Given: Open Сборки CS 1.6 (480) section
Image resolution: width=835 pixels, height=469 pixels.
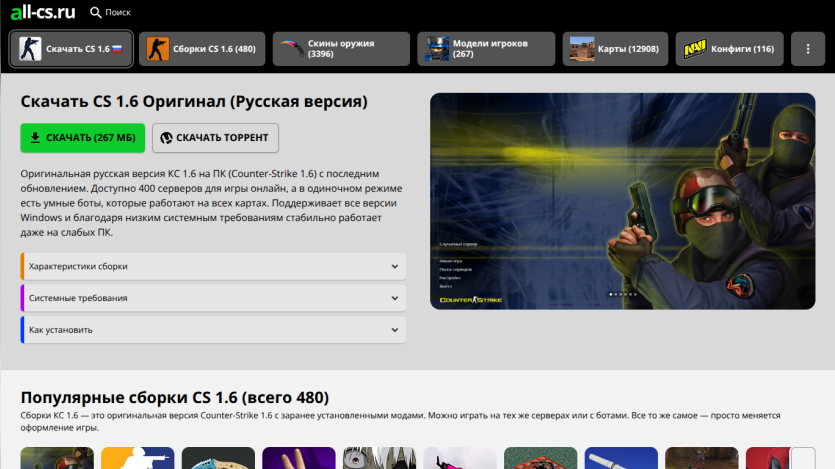Looking at the screenshot, I should click(202, 49).
